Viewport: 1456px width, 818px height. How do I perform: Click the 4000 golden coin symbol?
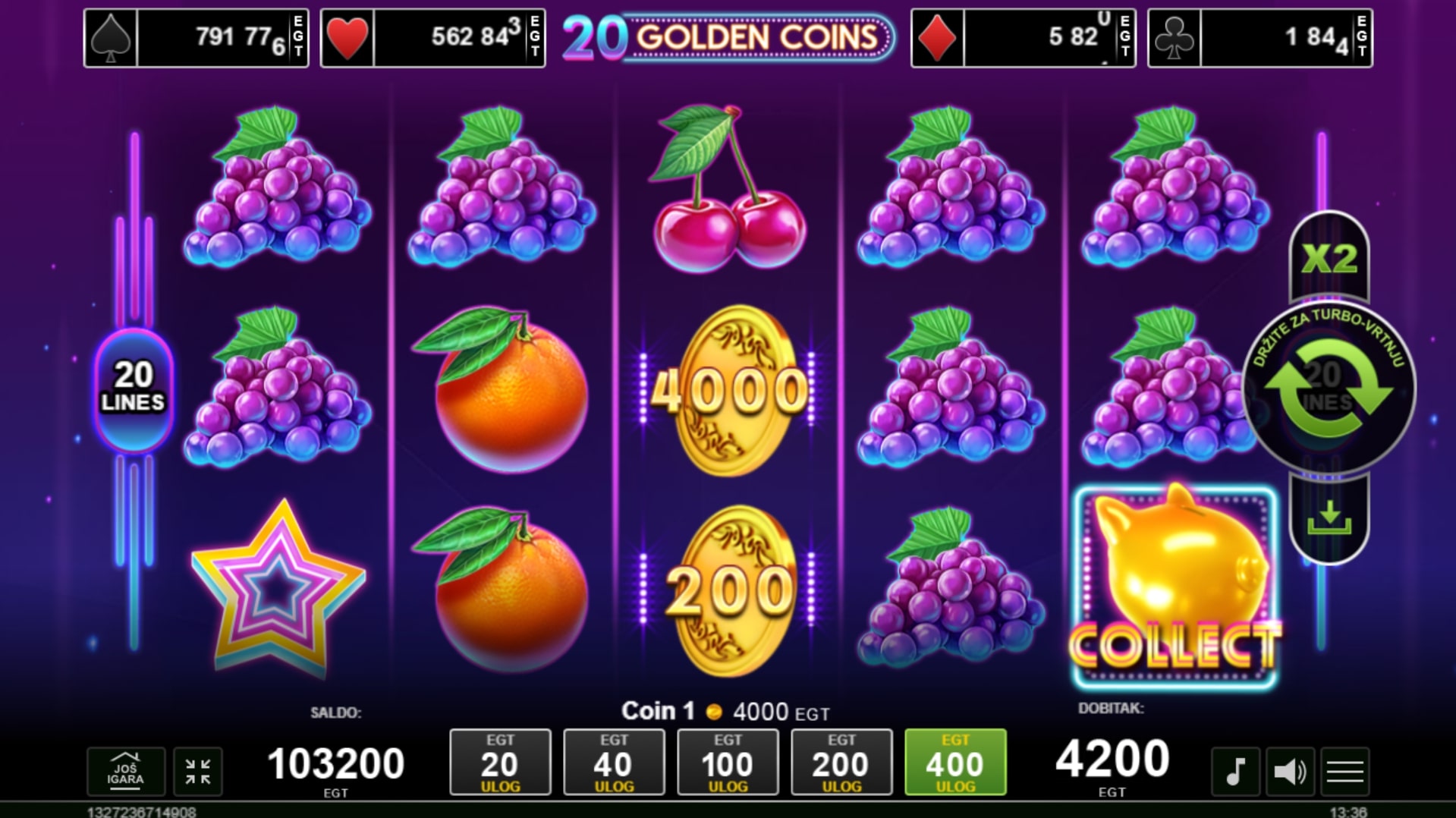(728, 391)
